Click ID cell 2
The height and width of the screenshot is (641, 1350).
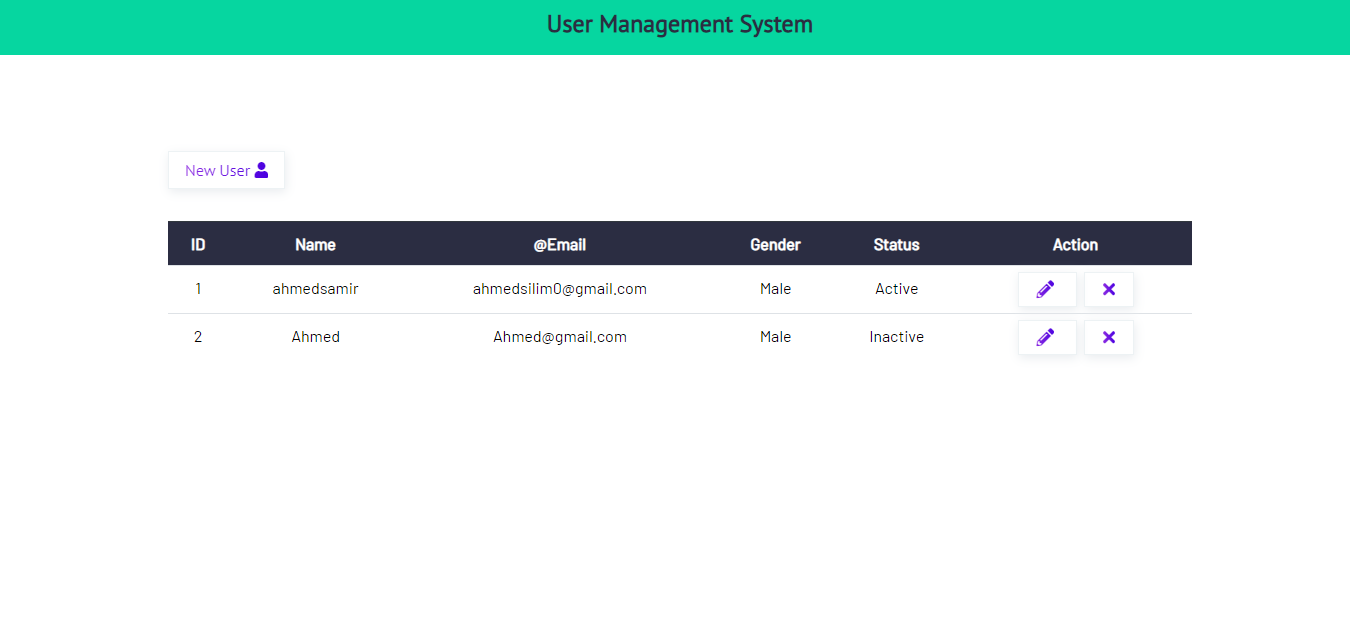(x=198, y=337)
